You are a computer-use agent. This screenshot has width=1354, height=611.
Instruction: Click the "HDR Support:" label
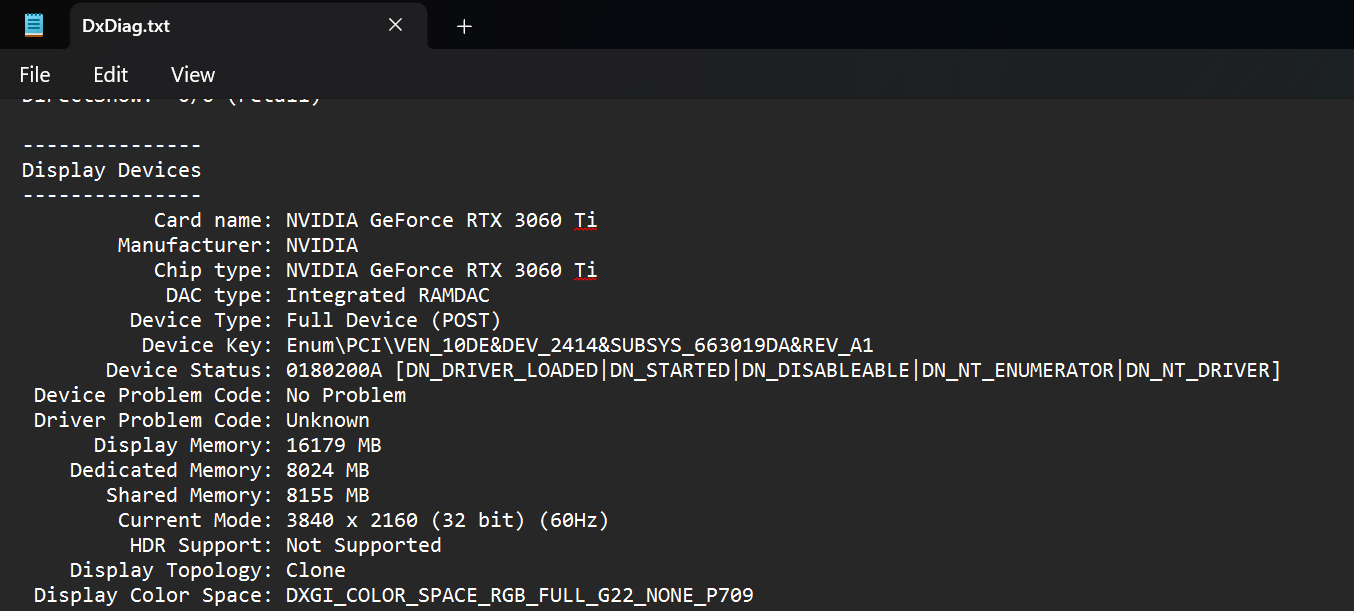click(x=202, y=545)
